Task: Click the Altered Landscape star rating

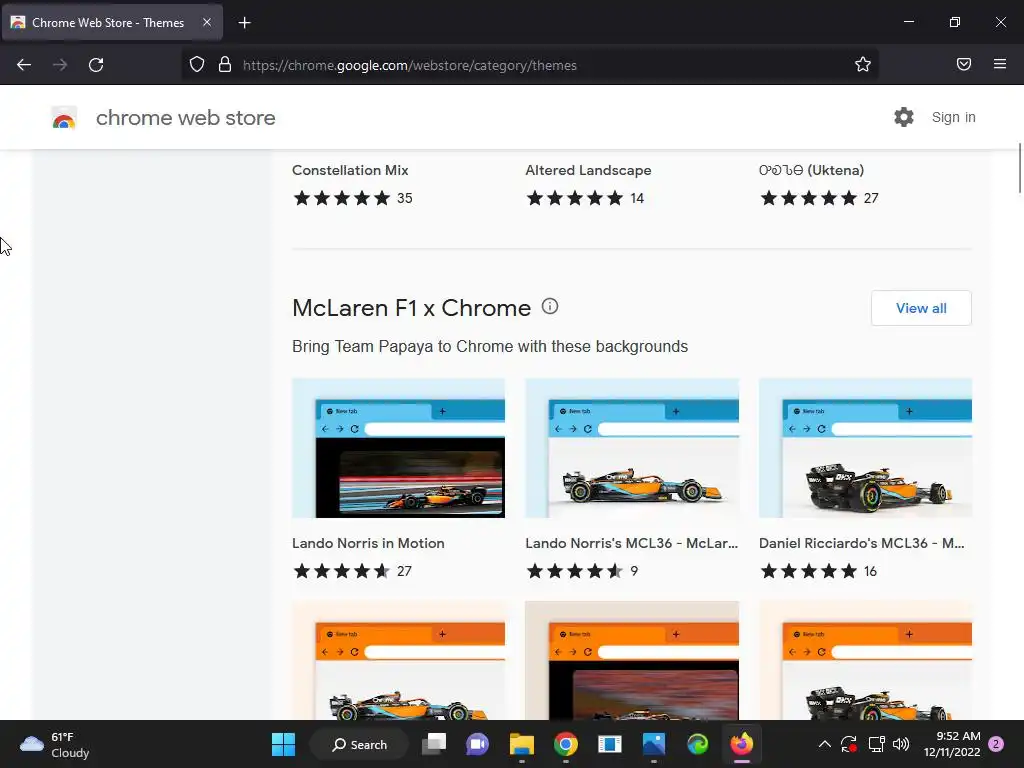Action: coord(575,198)
